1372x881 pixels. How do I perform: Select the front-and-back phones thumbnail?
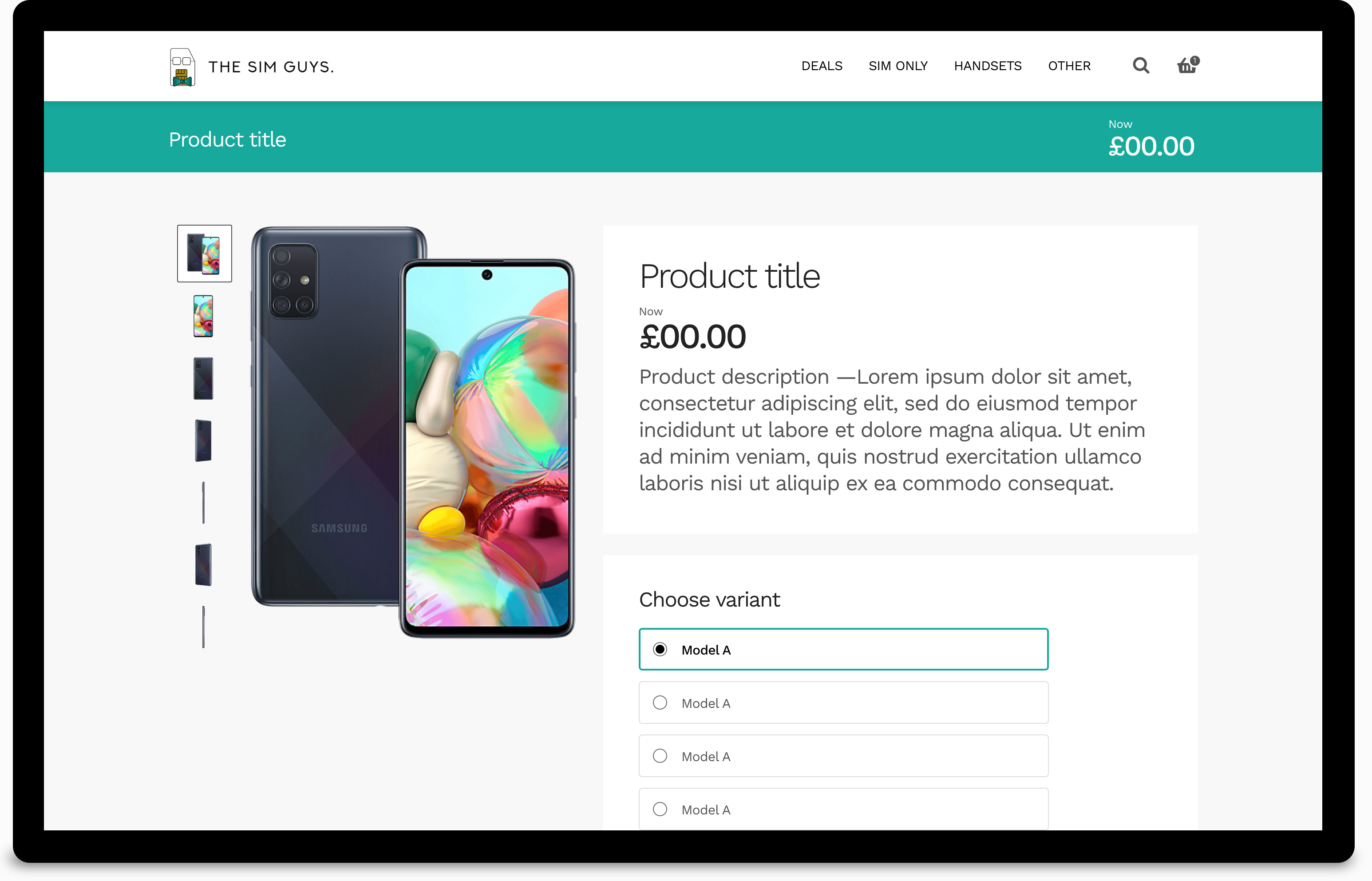(205, 254)
